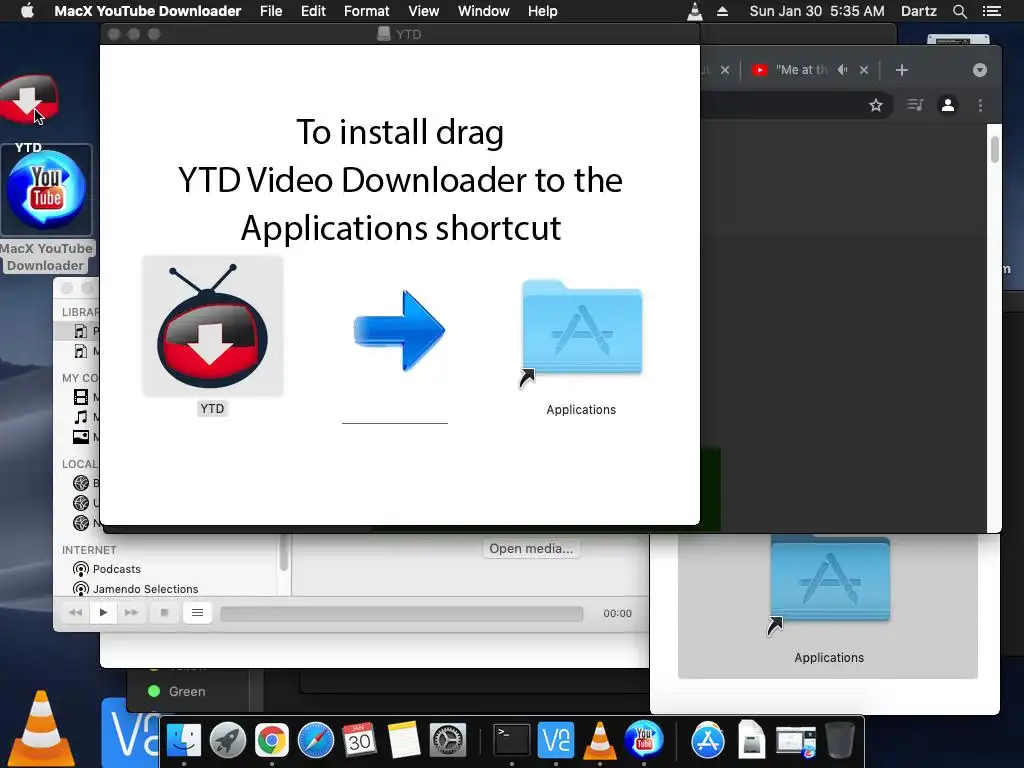Select the MacX YouTube Downloader desktop icon
This screenshot has width=1024, height=768.
click(46, 189)
